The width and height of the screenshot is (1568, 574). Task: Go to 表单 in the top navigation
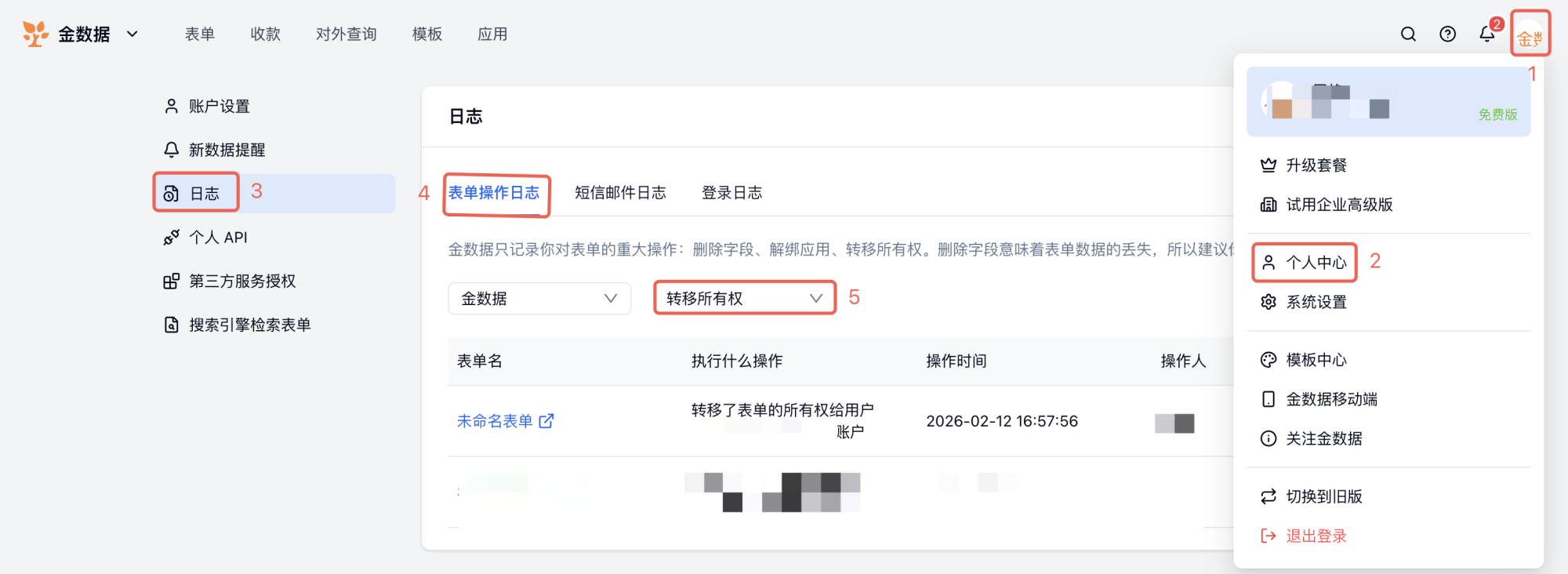click(199, 34)
